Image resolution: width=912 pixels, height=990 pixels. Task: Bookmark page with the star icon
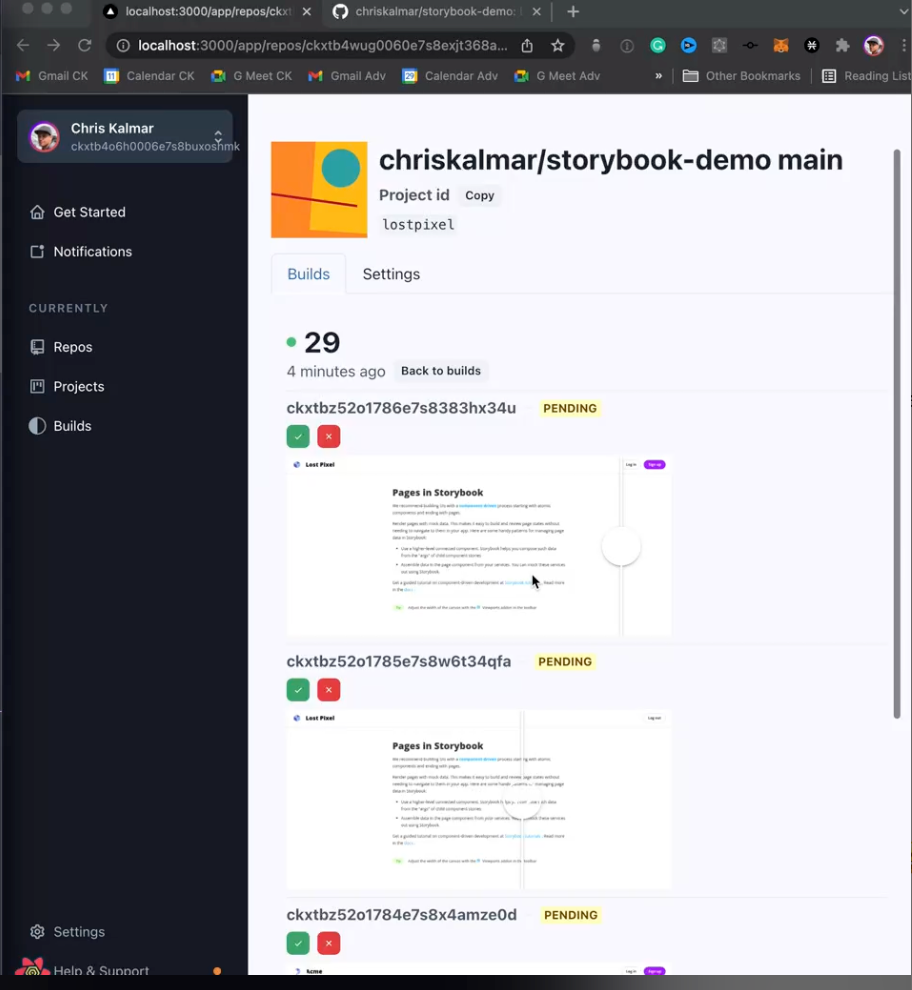(x=558, y=45)
